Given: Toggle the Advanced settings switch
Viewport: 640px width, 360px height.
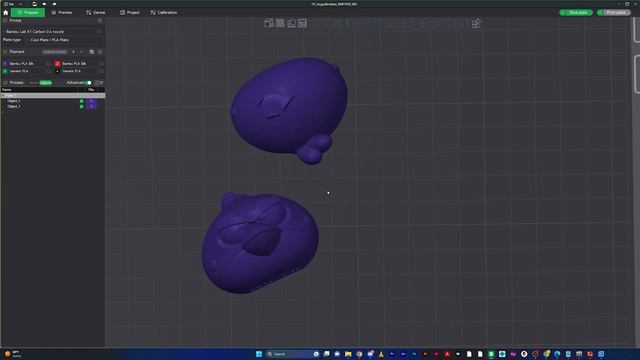Looking at the screenshot, I should pos(89,83).
